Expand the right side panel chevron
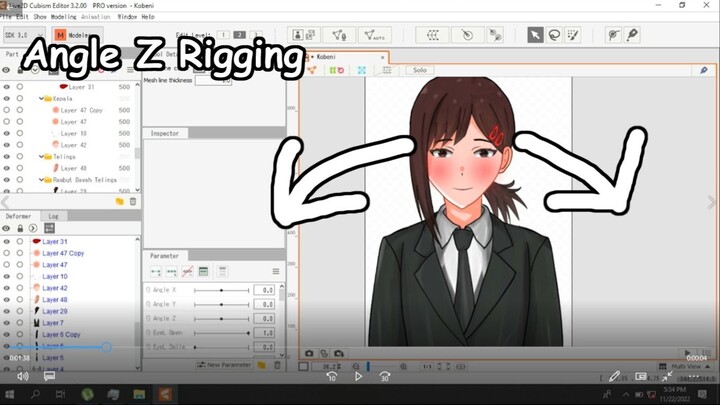 pos(711,202)
